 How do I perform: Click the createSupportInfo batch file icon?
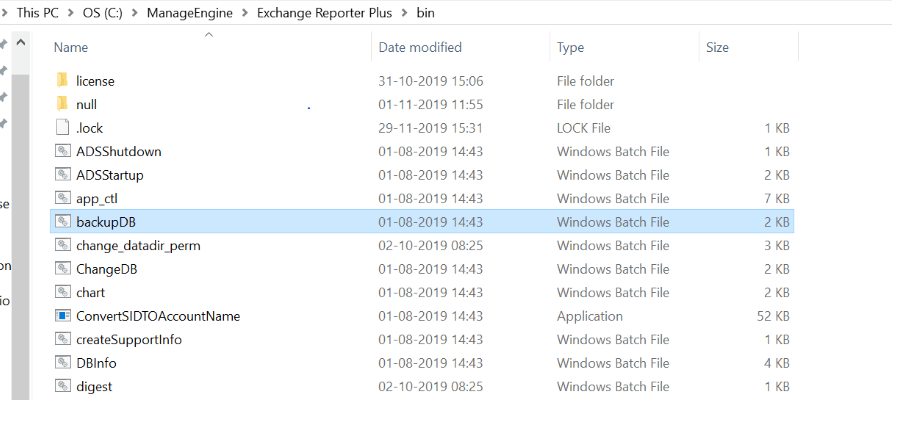tap(63, 340)
